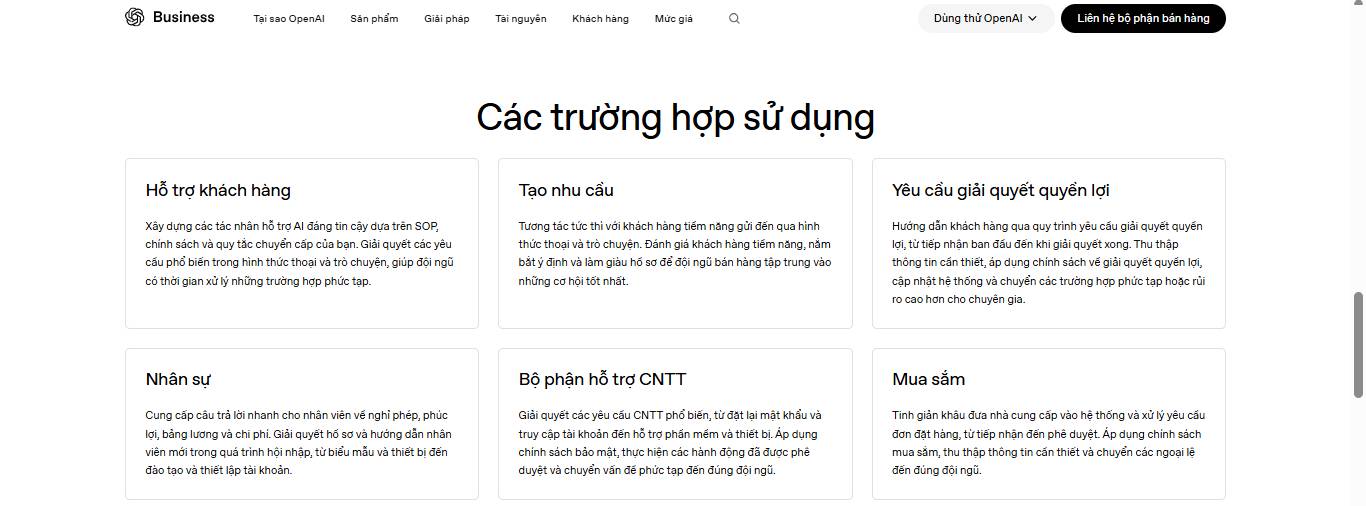Select the Mua sắm card title
Viewport: 1366px width, 506px height.
pos(929,379)
